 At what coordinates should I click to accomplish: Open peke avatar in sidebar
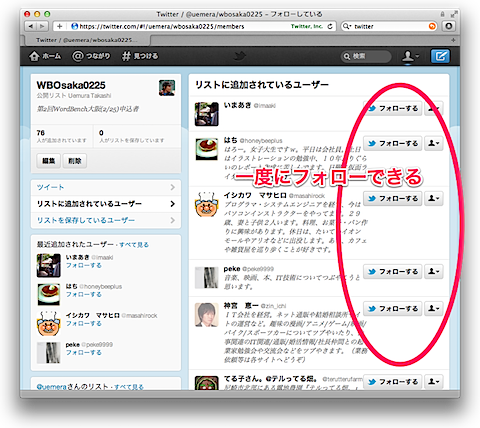[x=49, y=353]
